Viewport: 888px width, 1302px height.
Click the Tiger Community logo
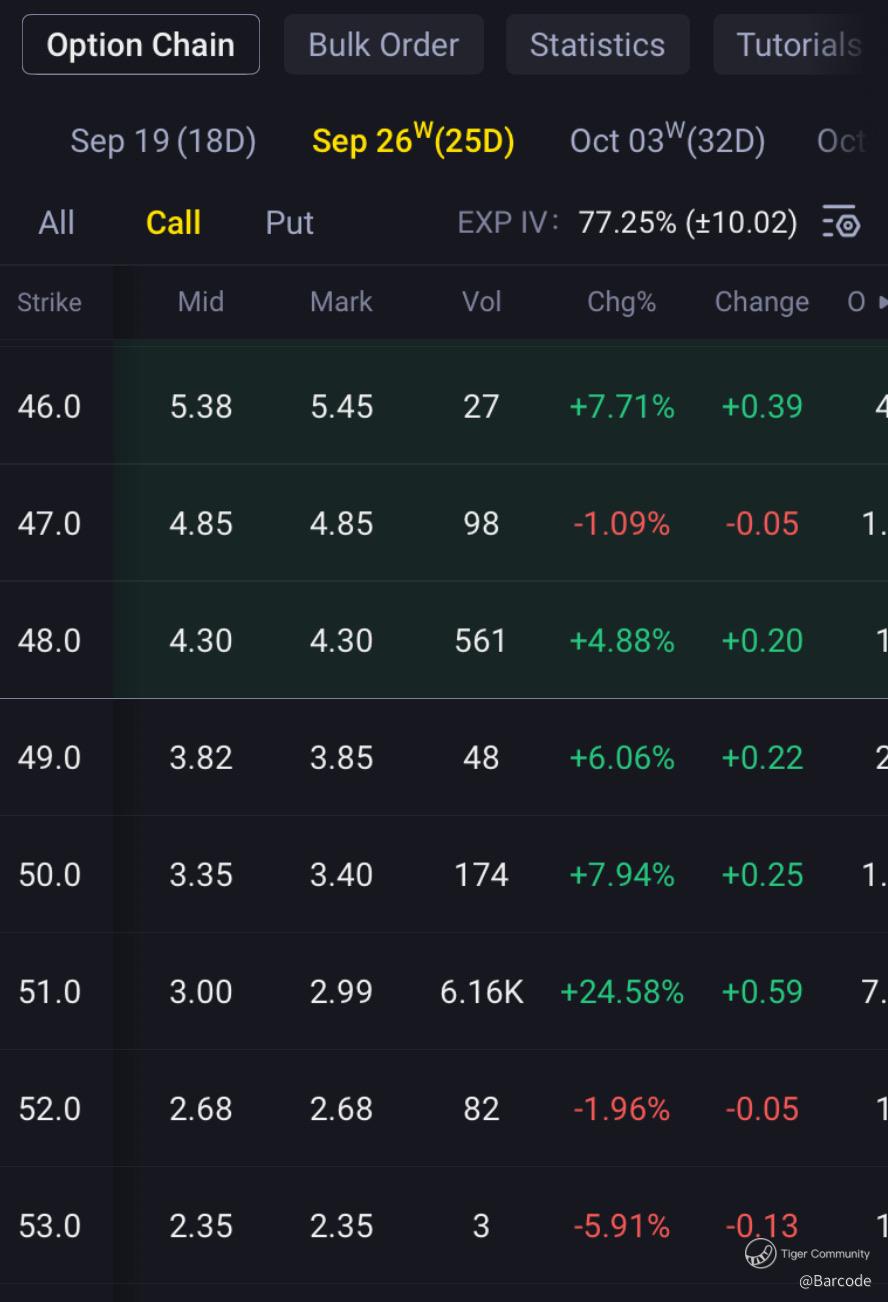click(761, 1253)
